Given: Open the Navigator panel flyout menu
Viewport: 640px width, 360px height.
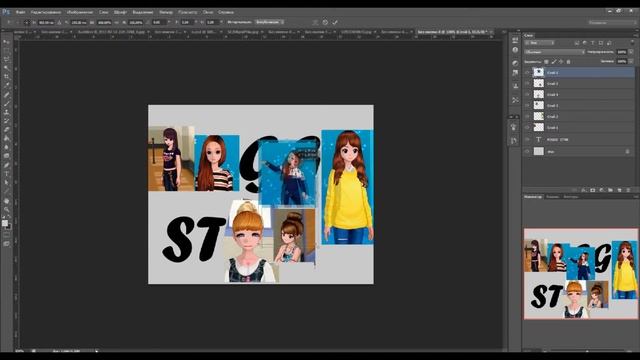Looking at the screenshot, I should pos(636,197).
